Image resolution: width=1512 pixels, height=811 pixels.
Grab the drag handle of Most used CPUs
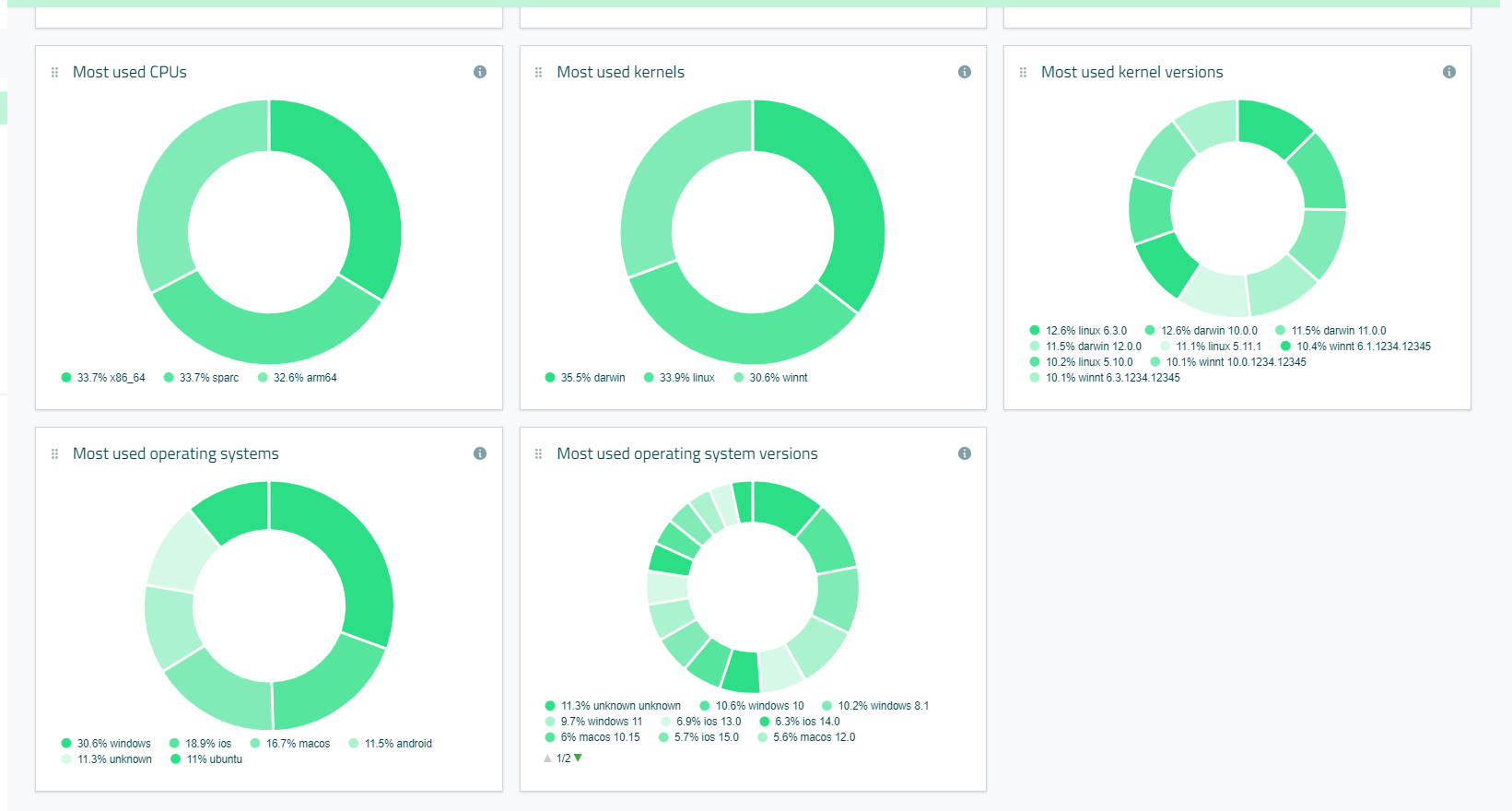[x=54, y=72]
